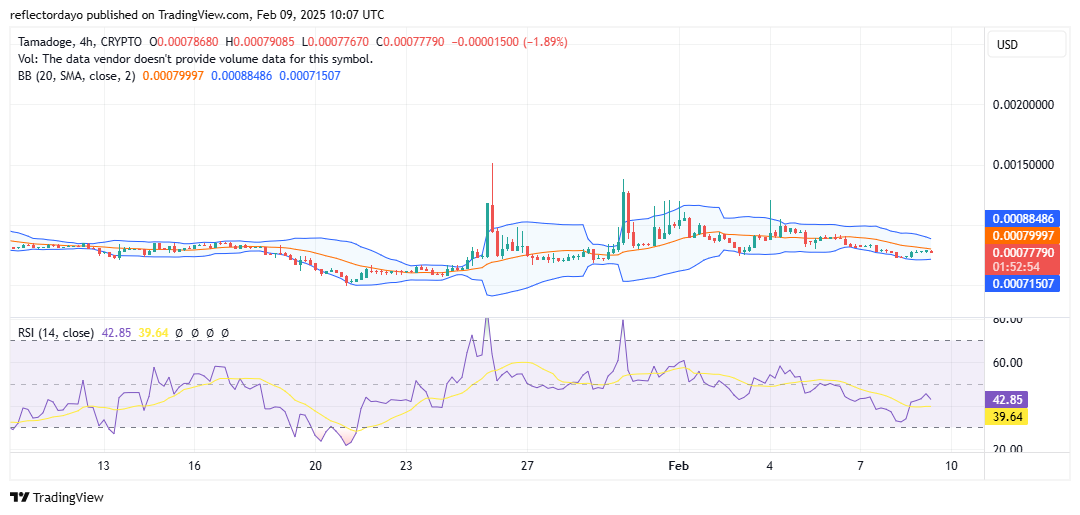Screen dimensions: 1080x515
Task: Click the 80.00 RSI axis label
Action: tap(1008, 320)
